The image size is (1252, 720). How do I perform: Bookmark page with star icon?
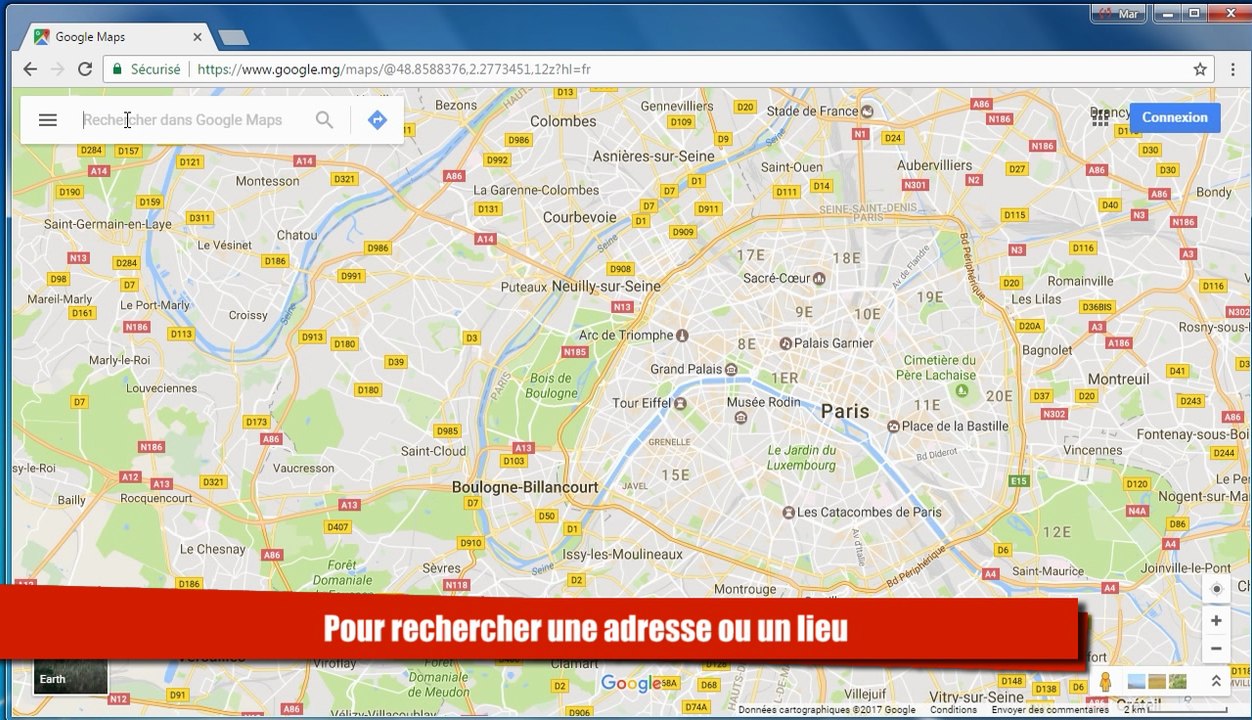coord(1200,69)
